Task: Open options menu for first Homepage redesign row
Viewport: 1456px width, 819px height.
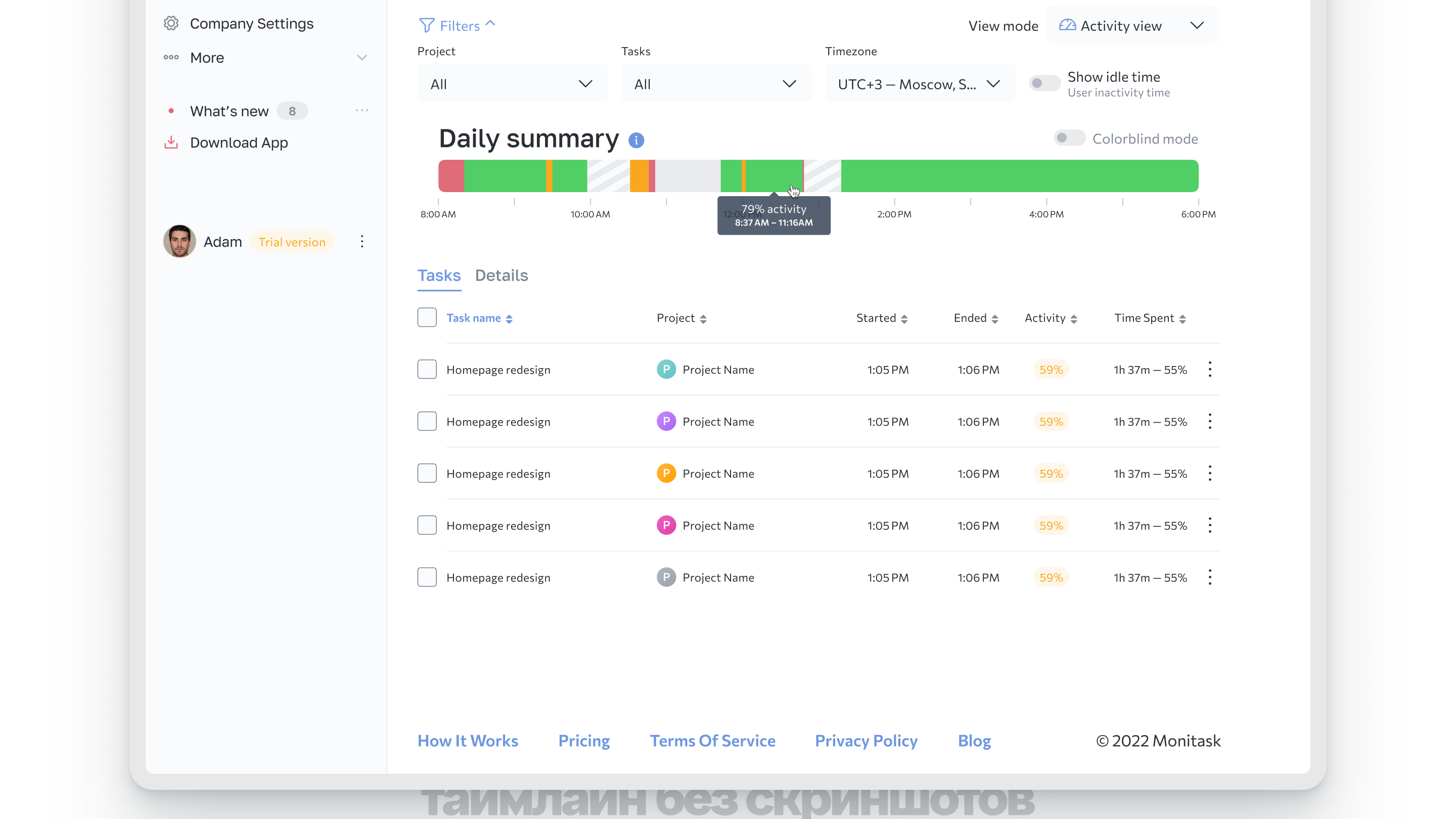Action: click(1210, 370)
